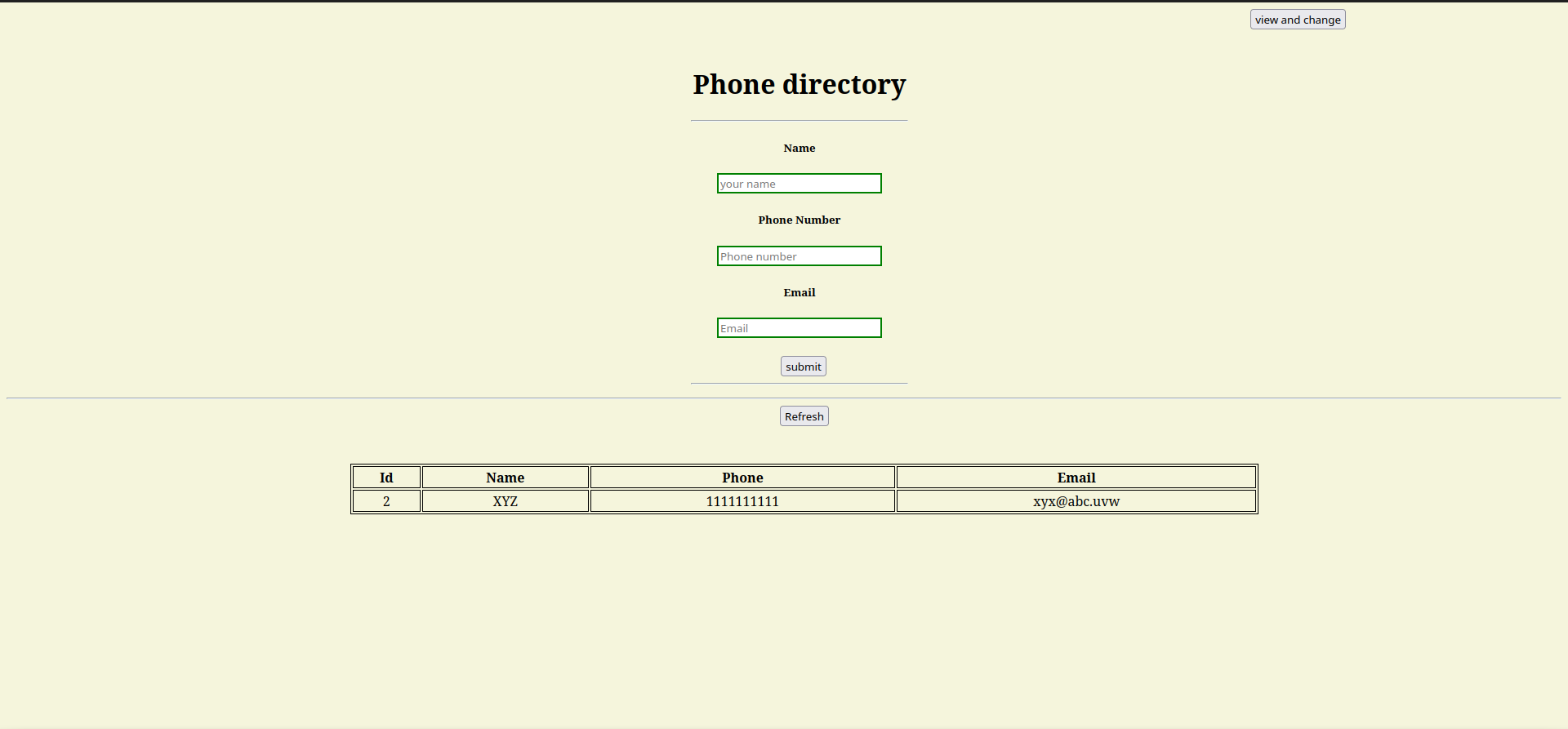
Task: Click the 'XYZ' name cell
Action: click(506, 501)
